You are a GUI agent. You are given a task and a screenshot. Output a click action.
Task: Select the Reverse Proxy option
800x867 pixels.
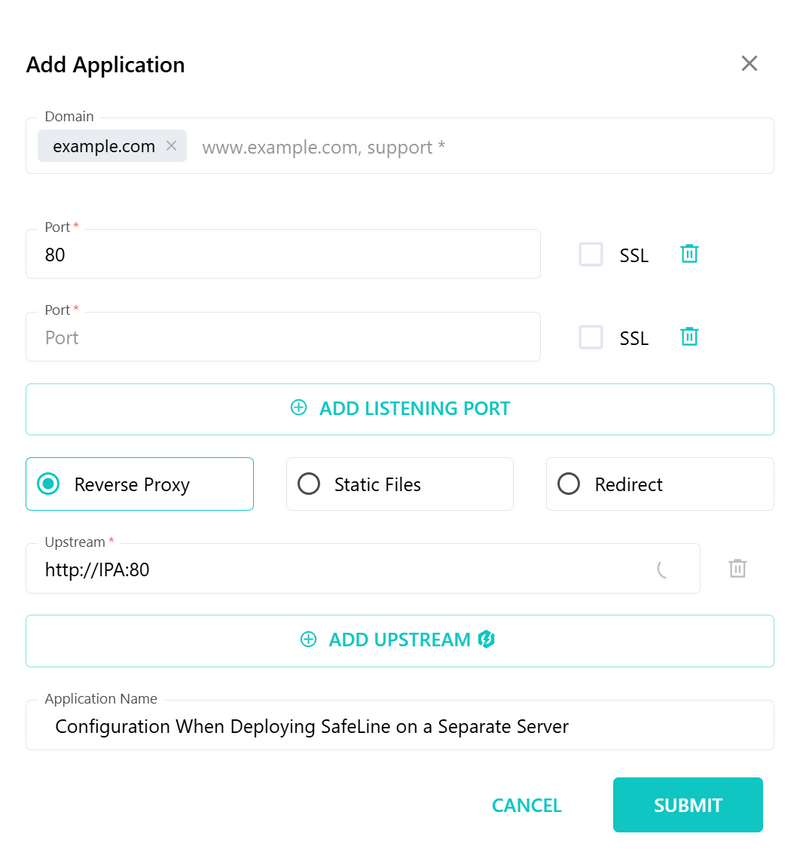tap(139, 484)
